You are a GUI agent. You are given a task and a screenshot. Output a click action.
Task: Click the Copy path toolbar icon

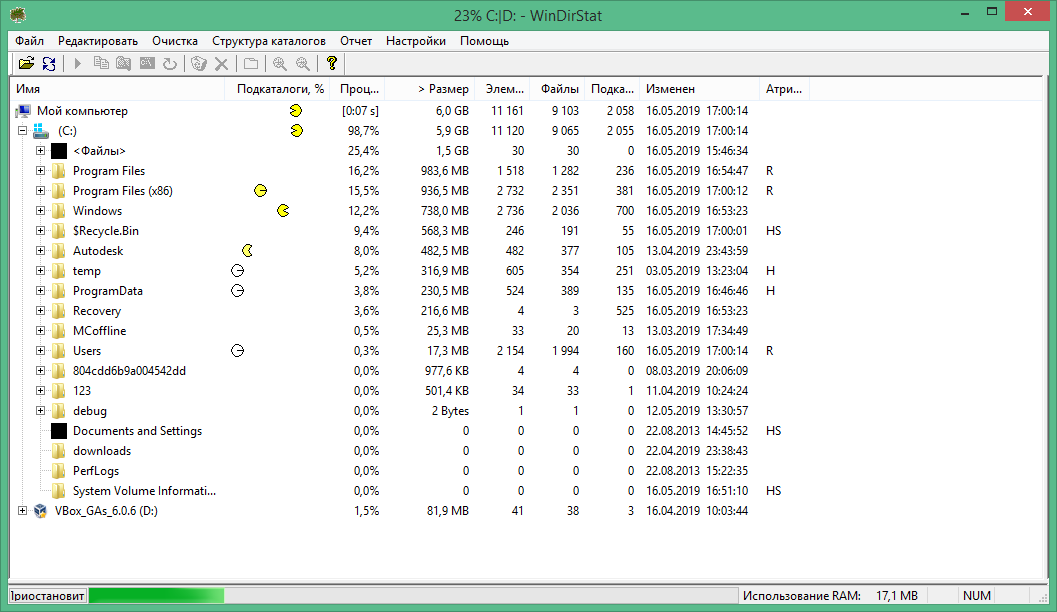click(101, 64)
